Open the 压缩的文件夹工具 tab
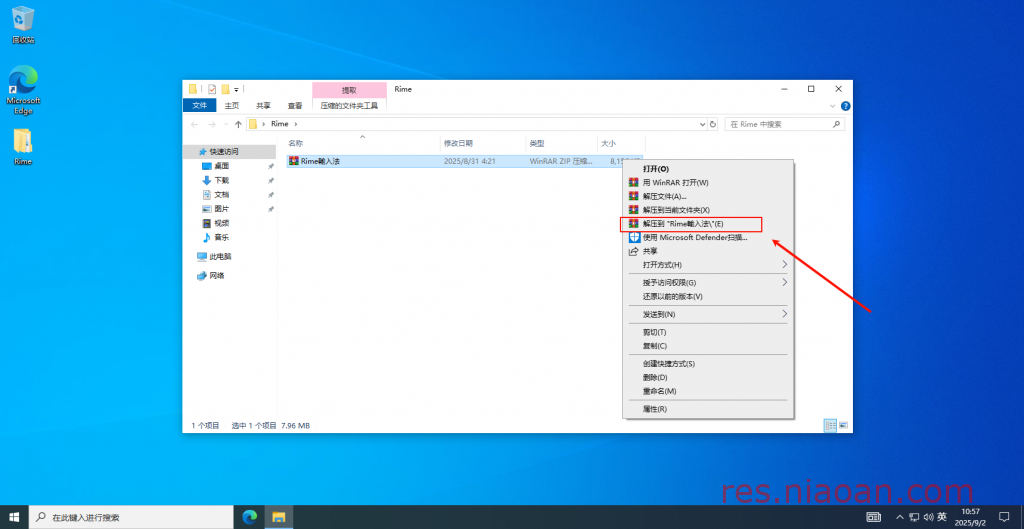This screenshot has width=1024, height=529. (x=349, y=105)
